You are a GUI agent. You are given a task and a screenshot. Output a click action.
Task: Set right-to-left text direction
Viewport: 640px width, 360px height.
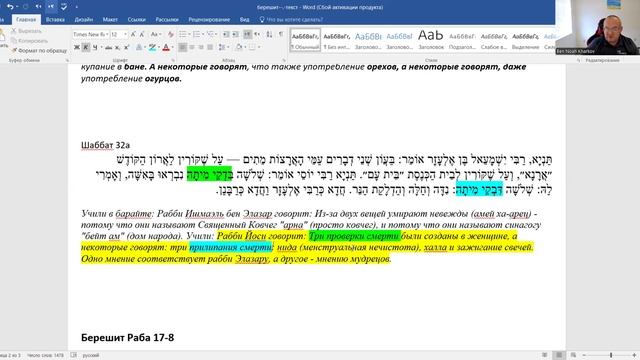click(257, 34)
